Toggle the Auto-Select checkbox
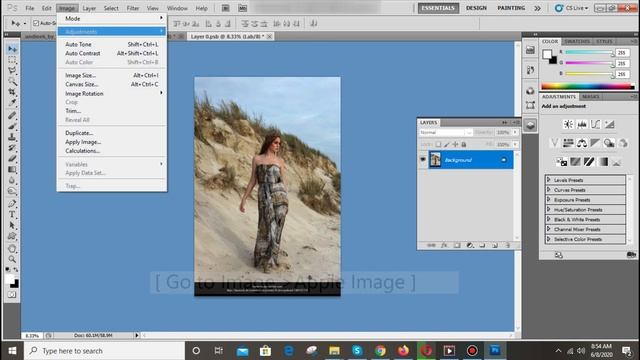Screen dimensions: 640x360 [x=36, y=23]
